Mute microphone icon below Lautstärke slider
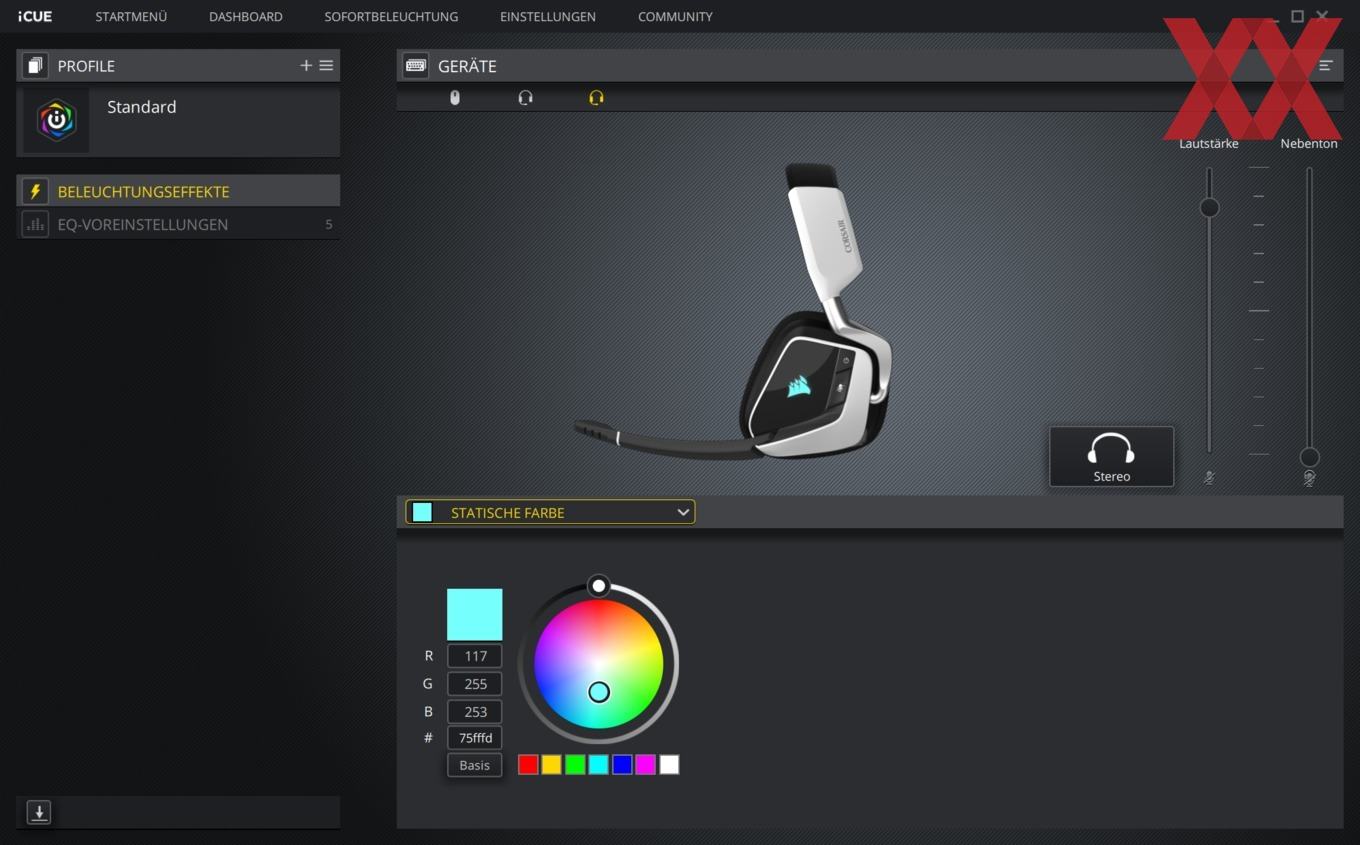This screenshot has height=845, width=1360. (x=1209, y=478)
